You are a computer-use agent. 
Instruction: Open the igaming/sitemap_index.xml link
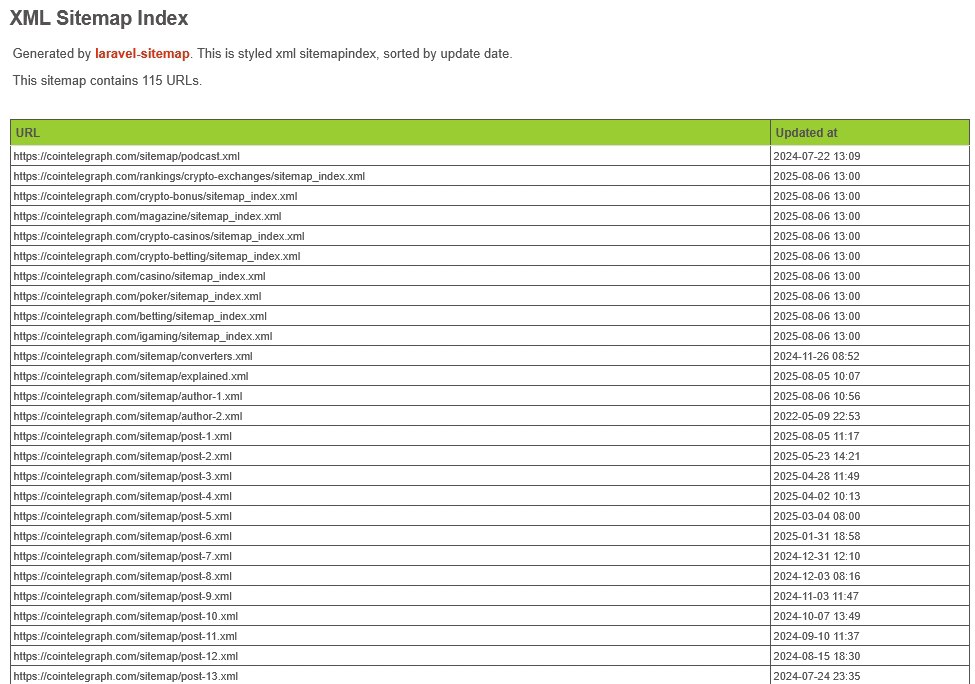(143, 336)
